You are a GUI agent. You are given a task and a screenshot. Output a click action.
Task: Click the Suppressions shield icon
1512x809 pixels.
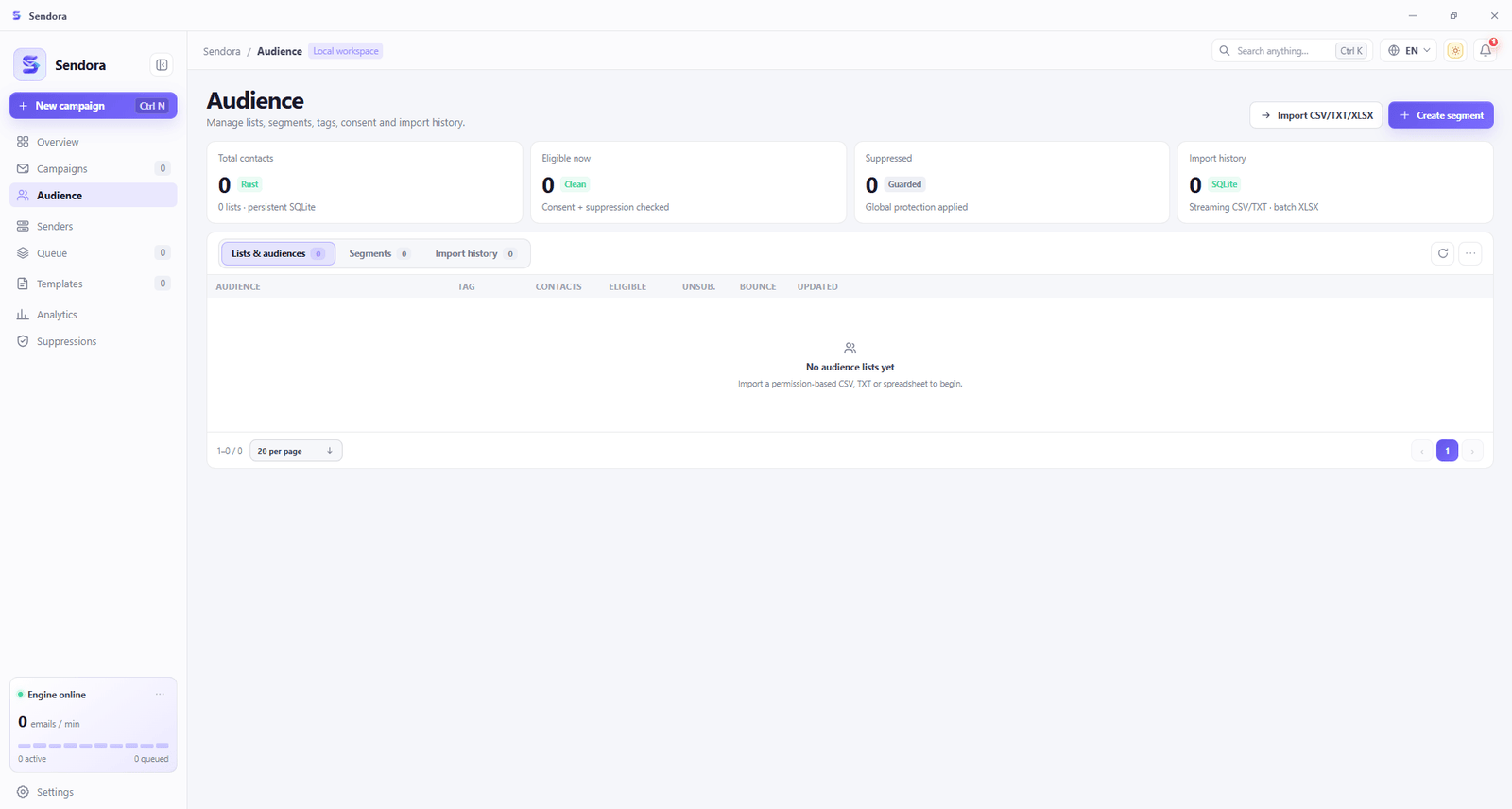(23, 341)
